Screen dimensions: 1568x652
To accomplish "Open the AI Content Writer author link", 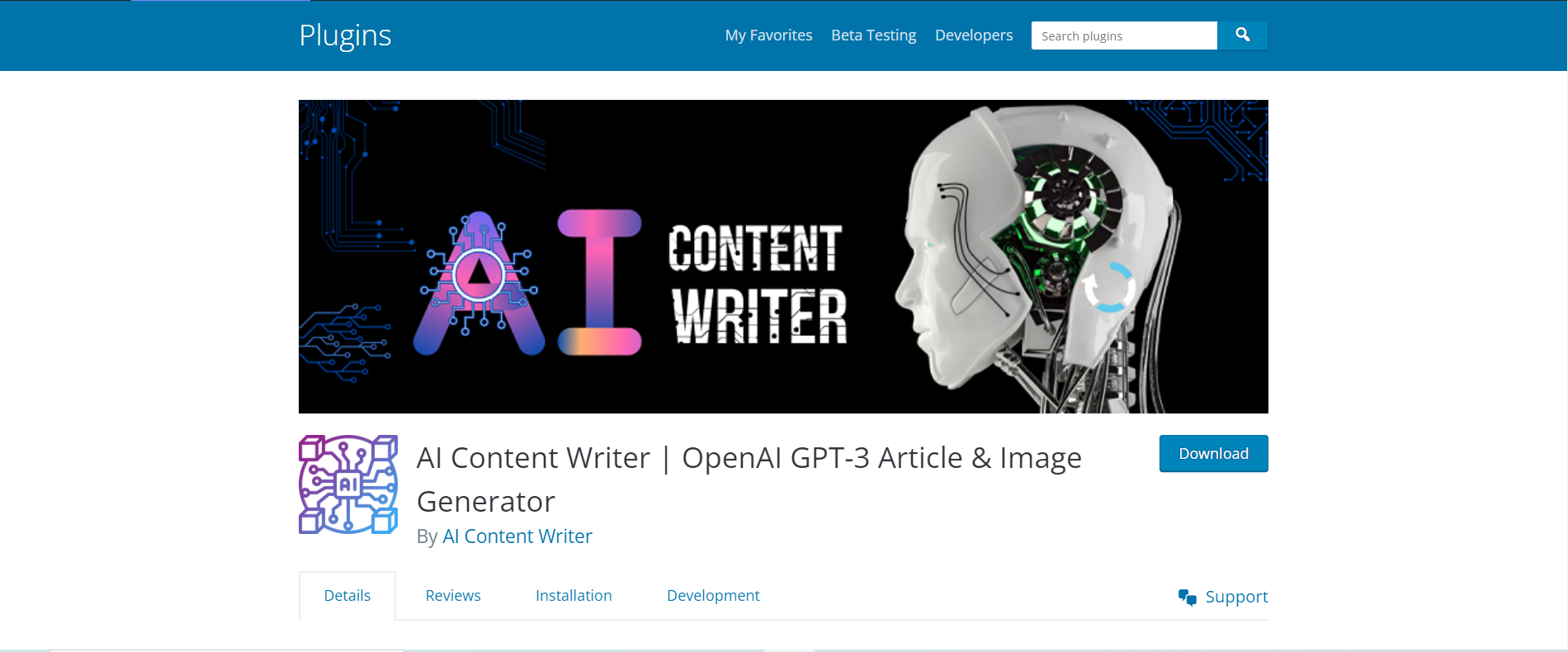I will [x=517, y=536].
